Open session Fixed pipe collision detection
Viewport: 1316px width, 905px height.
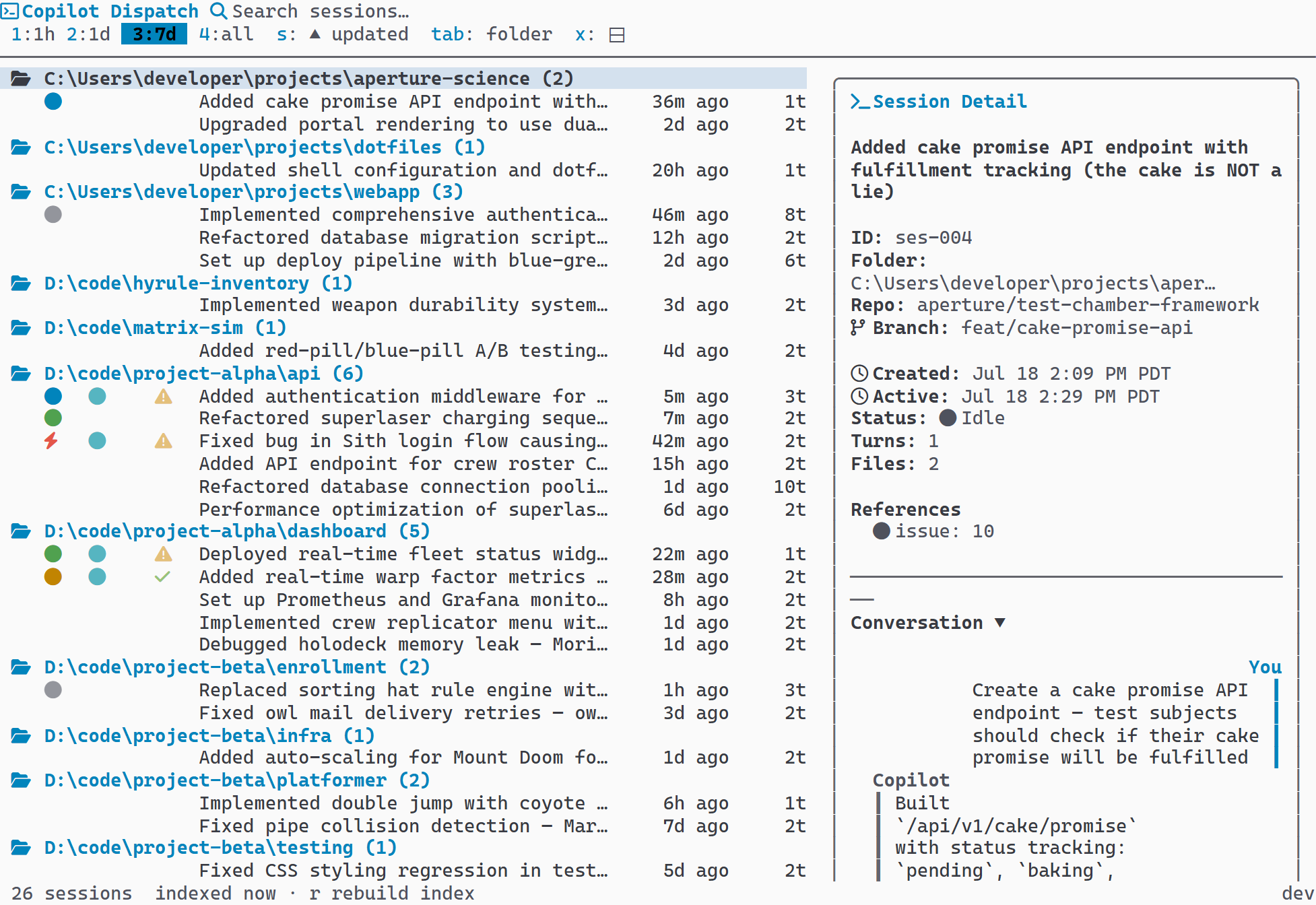[x=403, y=826]
